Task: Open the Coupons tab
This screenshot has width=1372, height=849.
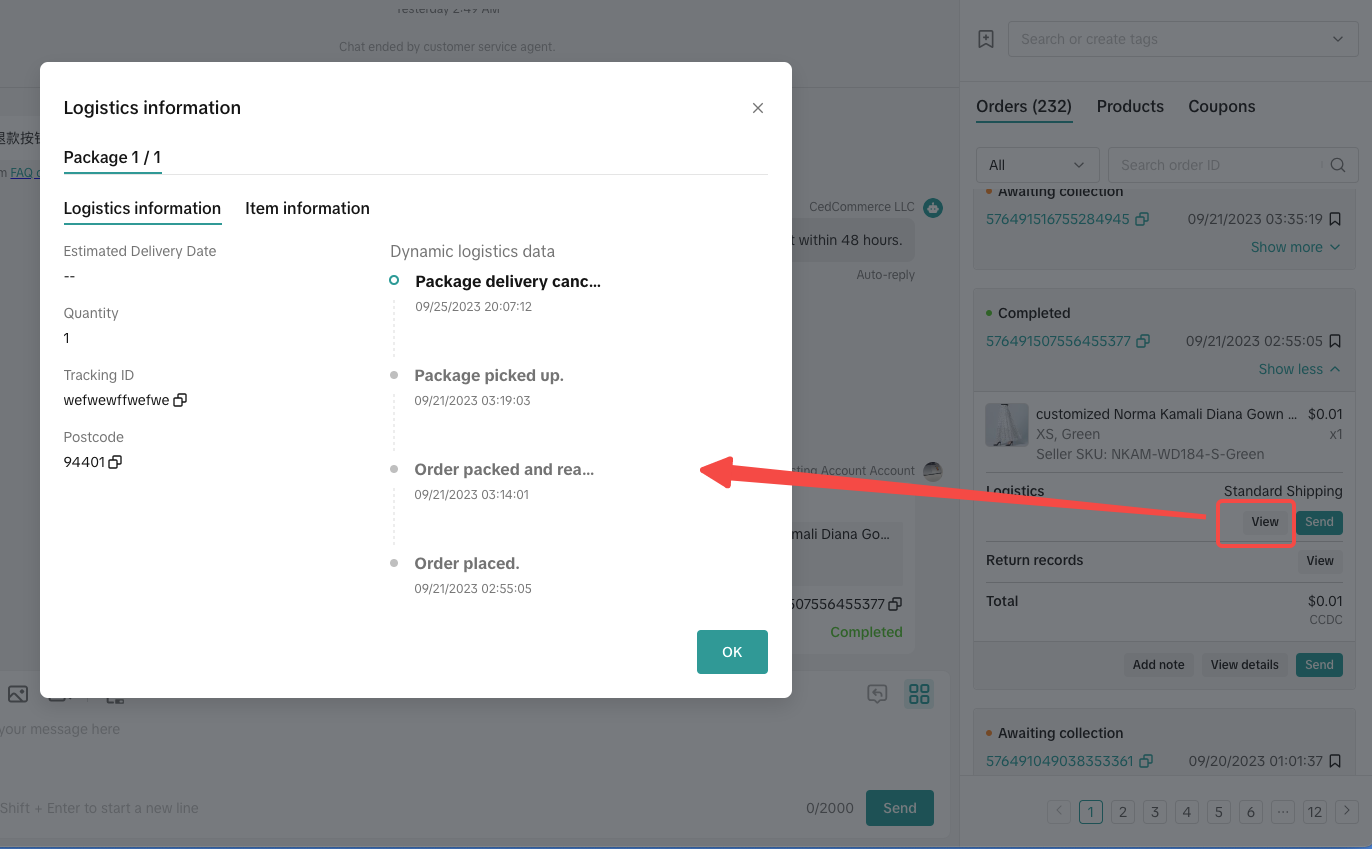Action: [1221, 106]
